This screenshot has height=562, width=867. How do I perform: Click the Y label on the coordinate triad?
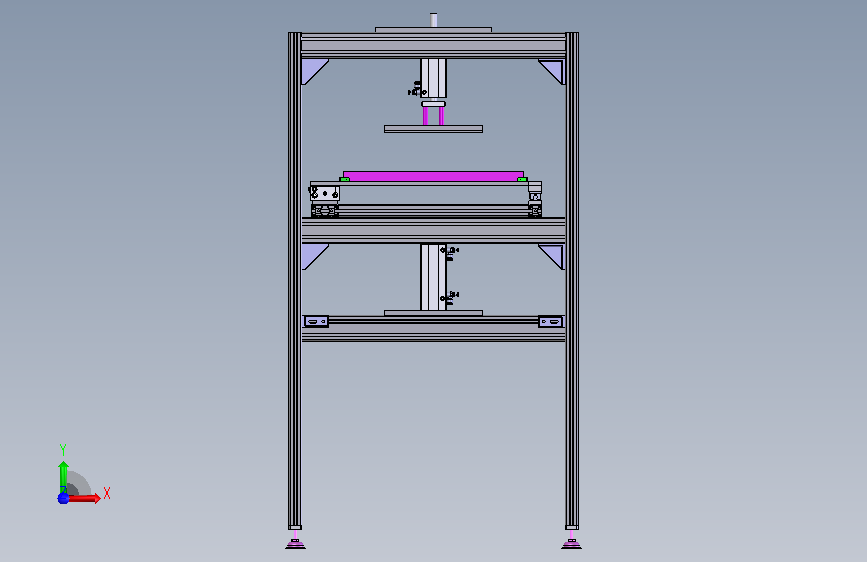tap(63, 450)
